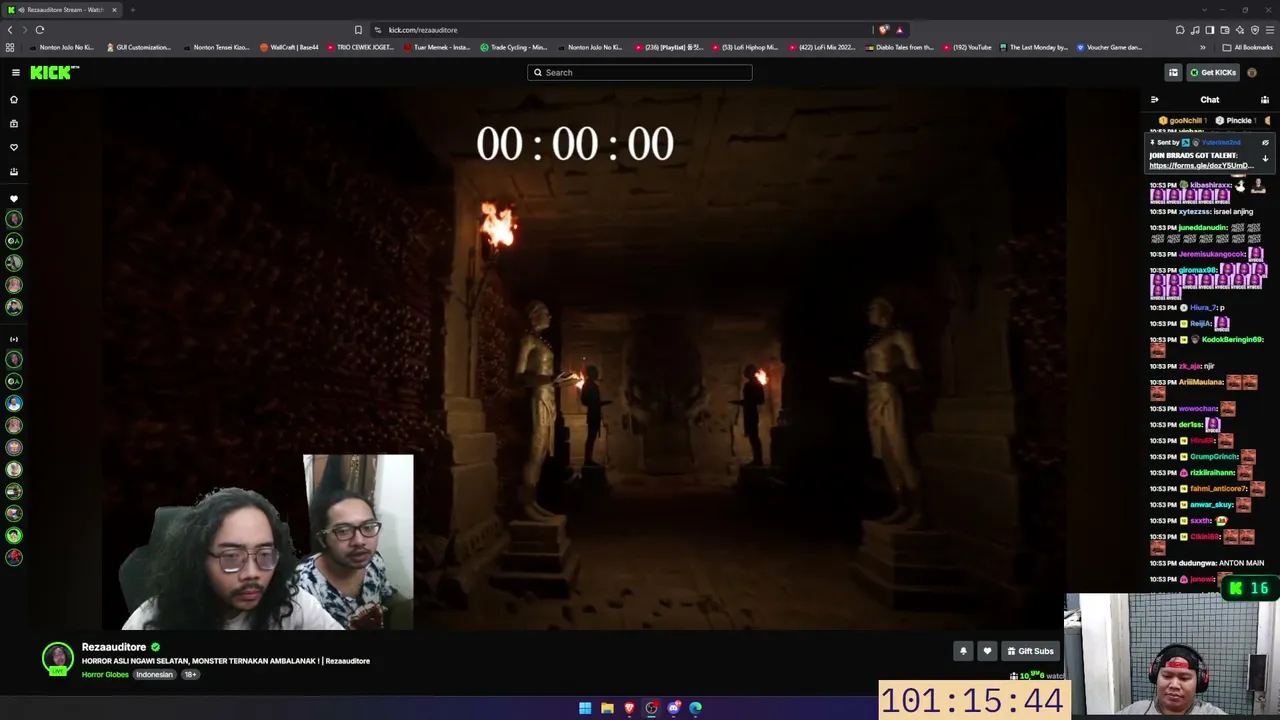Click user GrumpGrinch in chat
The height and width of the screenshot is (720, 1280).
point(1214,457)
